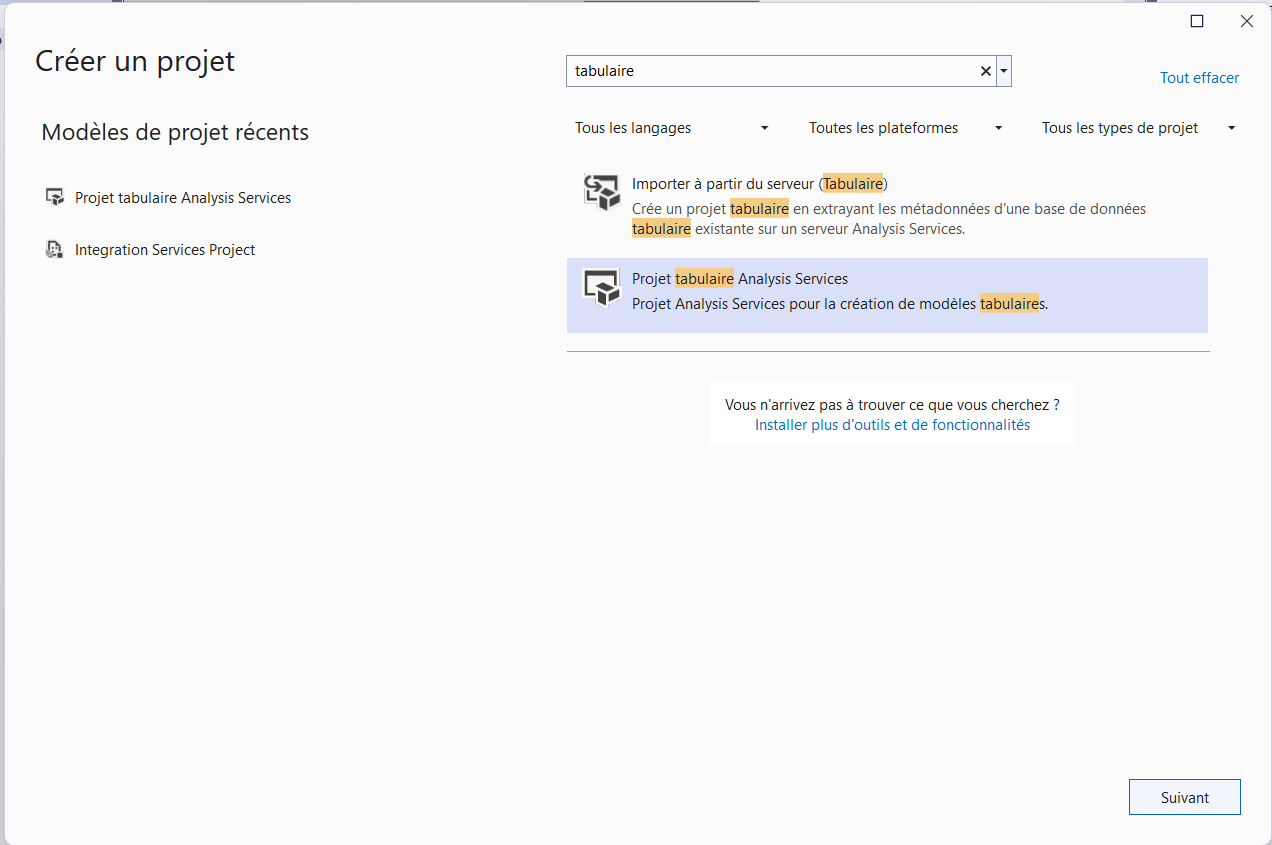Click the recent Projet tabulaire Analysis Services icon
The width and height of the screenshot is (1272, 845).
[55, 197]
